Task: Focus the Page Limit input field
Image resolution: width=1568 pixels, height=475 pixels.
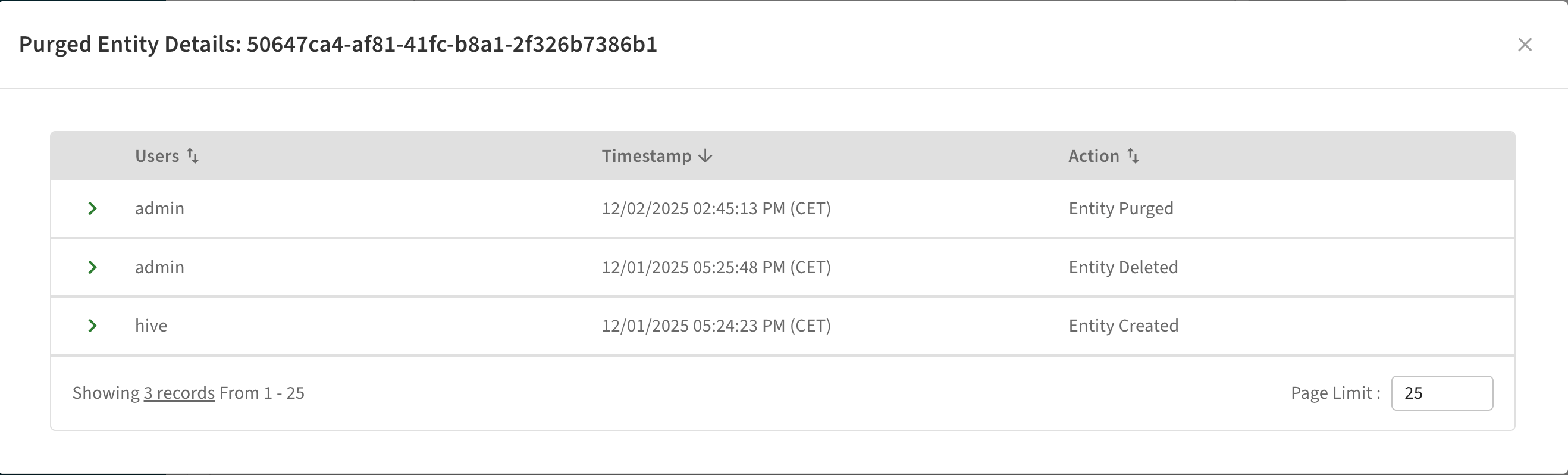Action: (x=1441, y=393)
